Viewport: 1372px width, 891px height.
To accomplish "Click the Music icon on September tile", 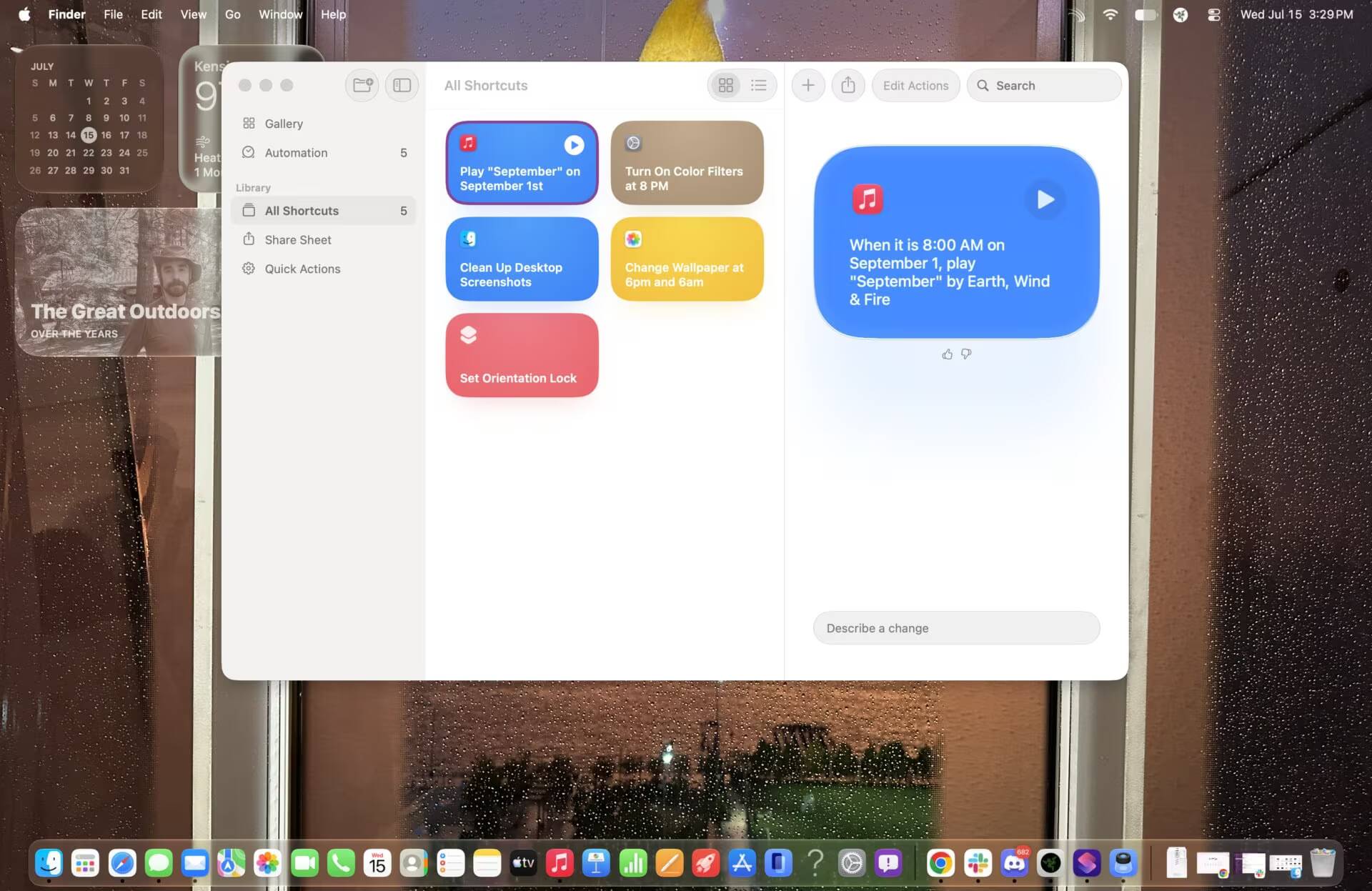I will tap(468, 143).
